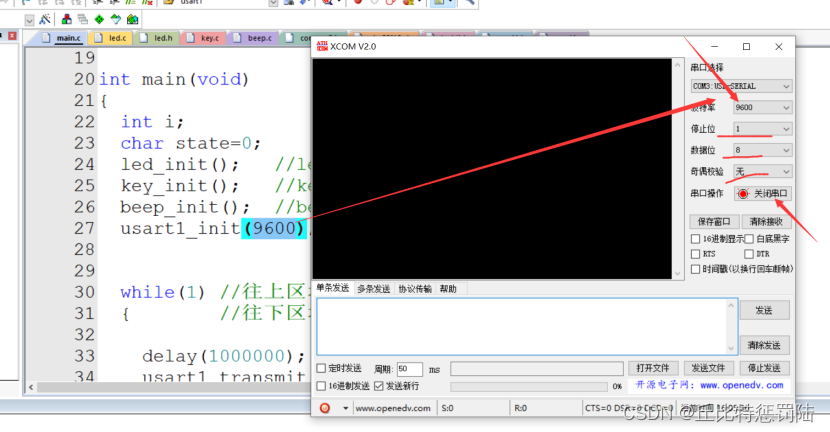Click the 保存窗口 save window button
The image size is (830, 432).
click(x=714, y=221)
